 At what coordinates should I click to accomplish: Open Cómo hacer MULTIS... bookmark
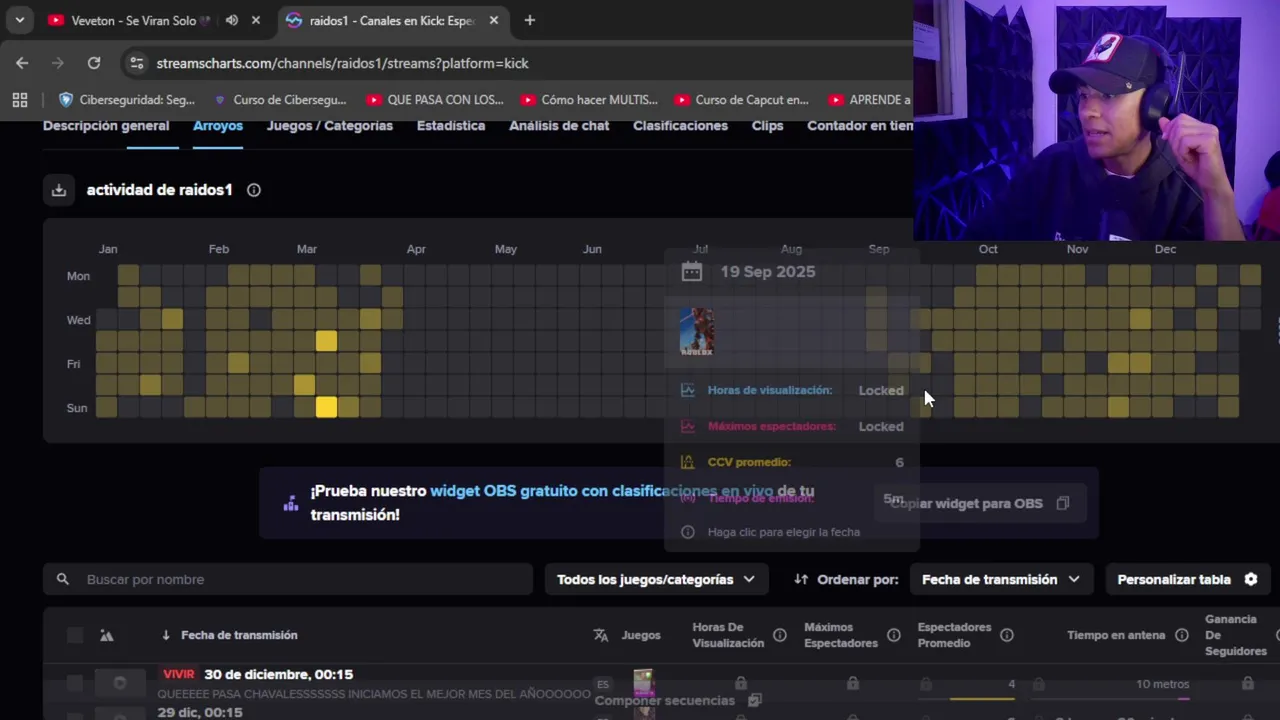click(x=589, y=100)
